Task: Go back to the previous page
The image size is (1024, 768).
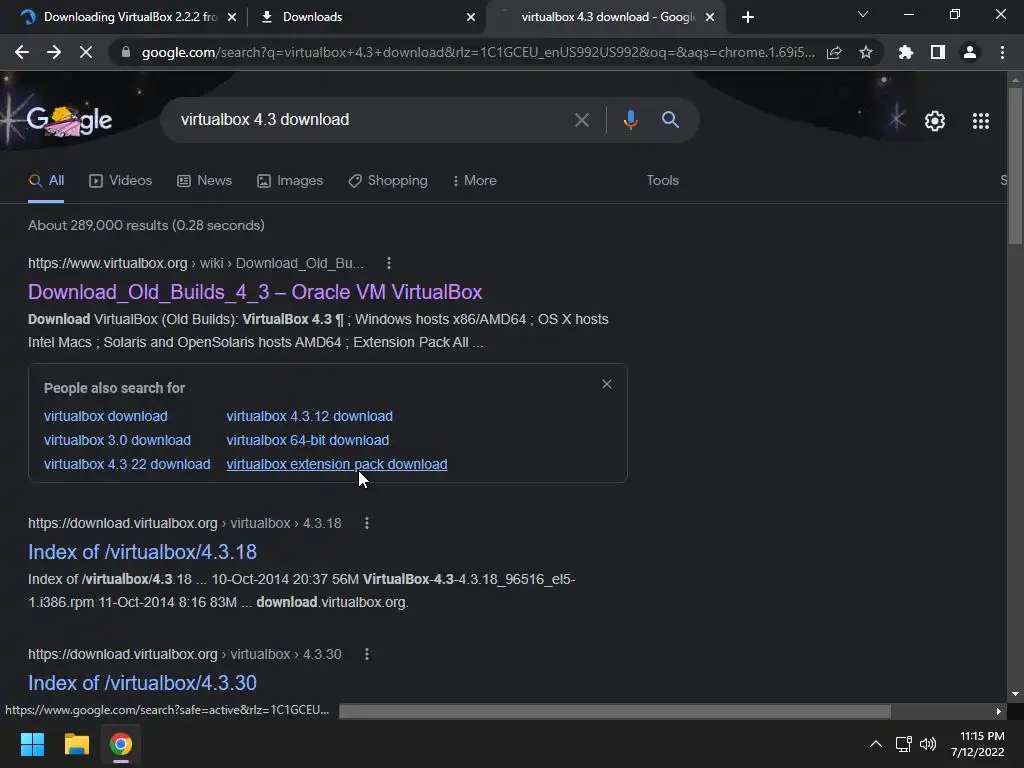Action: coord(22,52)
